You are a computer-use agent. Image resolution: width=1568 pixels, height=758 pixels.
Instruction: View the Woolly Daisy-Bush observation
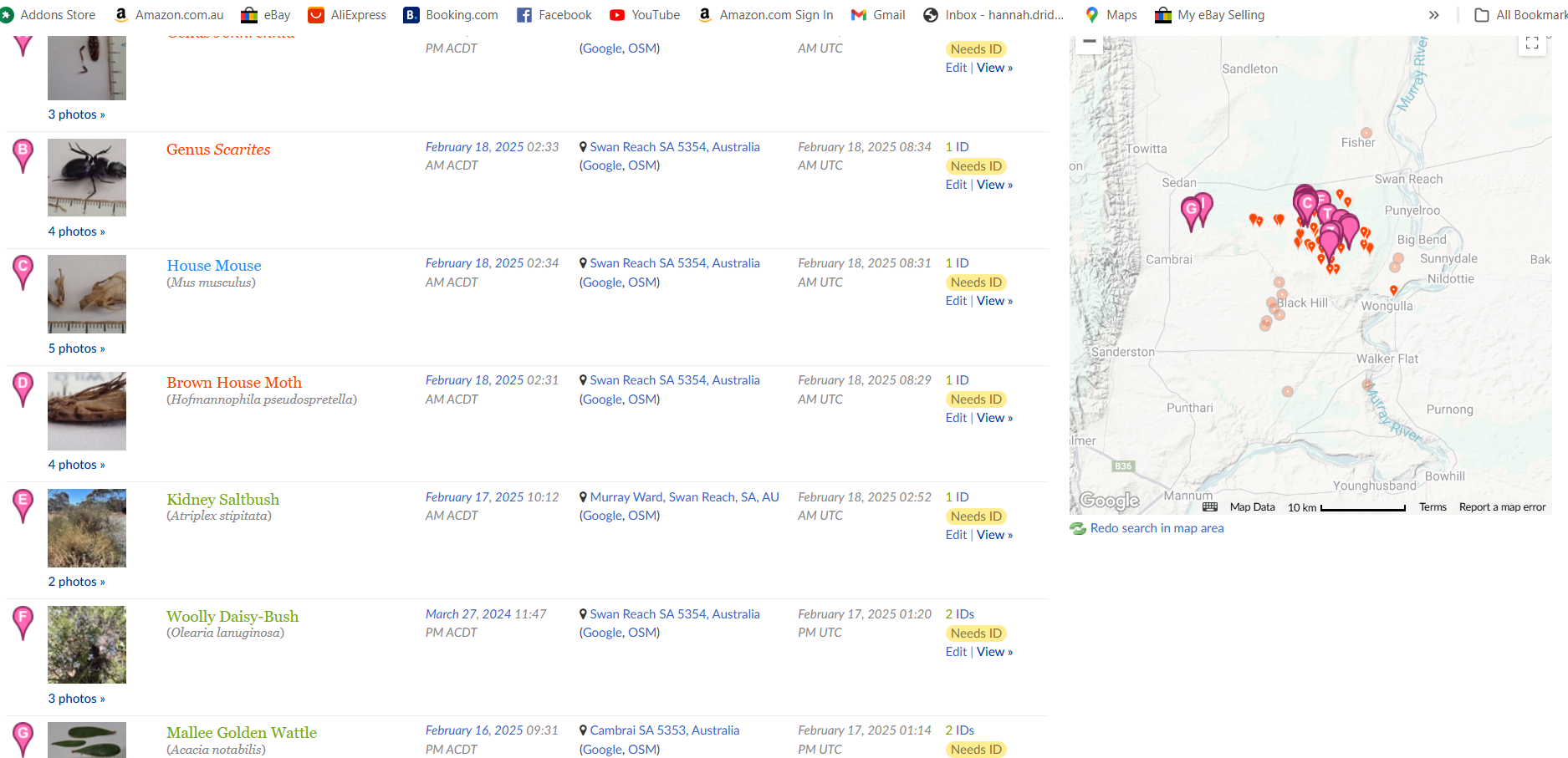click(x=994, y=652)
